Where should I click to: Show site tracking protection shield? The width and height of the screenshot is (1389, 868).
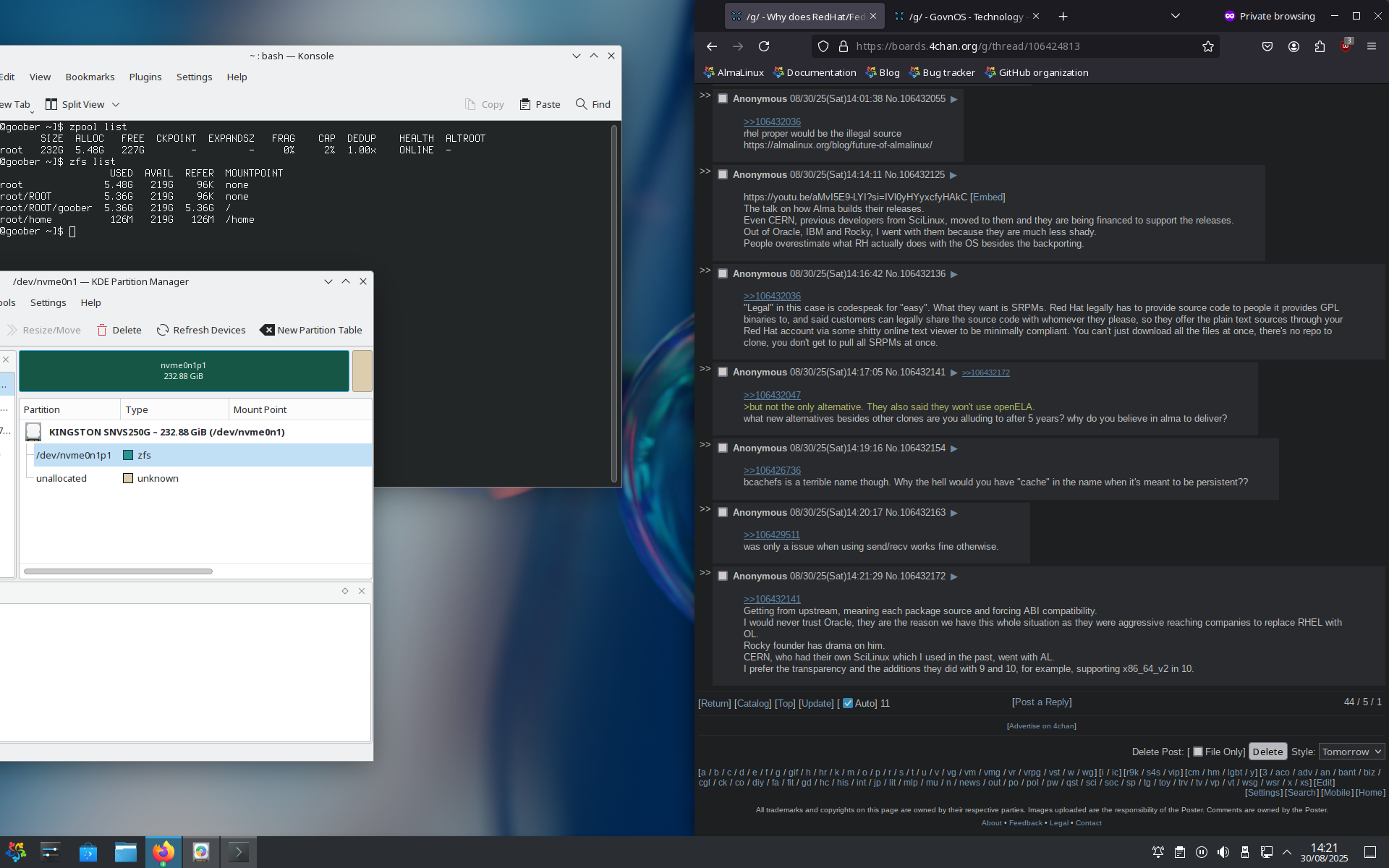pyautogui.click(x=823, y=46)
